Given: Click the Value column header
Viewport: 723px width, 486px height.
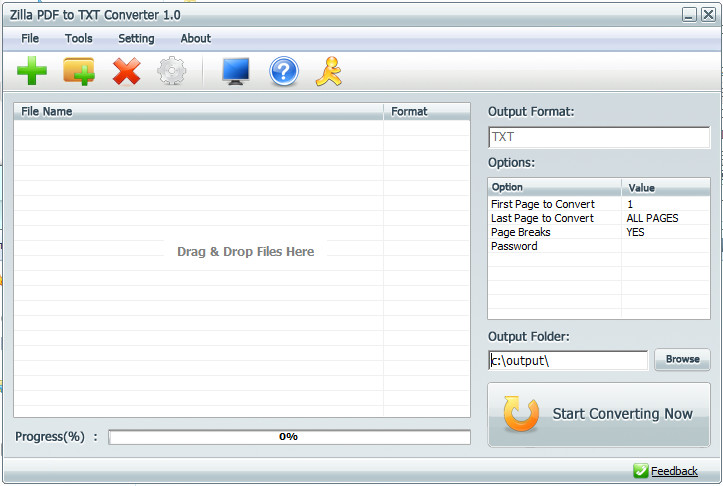Looking at the screenshot, I should [x=666, y=187].
